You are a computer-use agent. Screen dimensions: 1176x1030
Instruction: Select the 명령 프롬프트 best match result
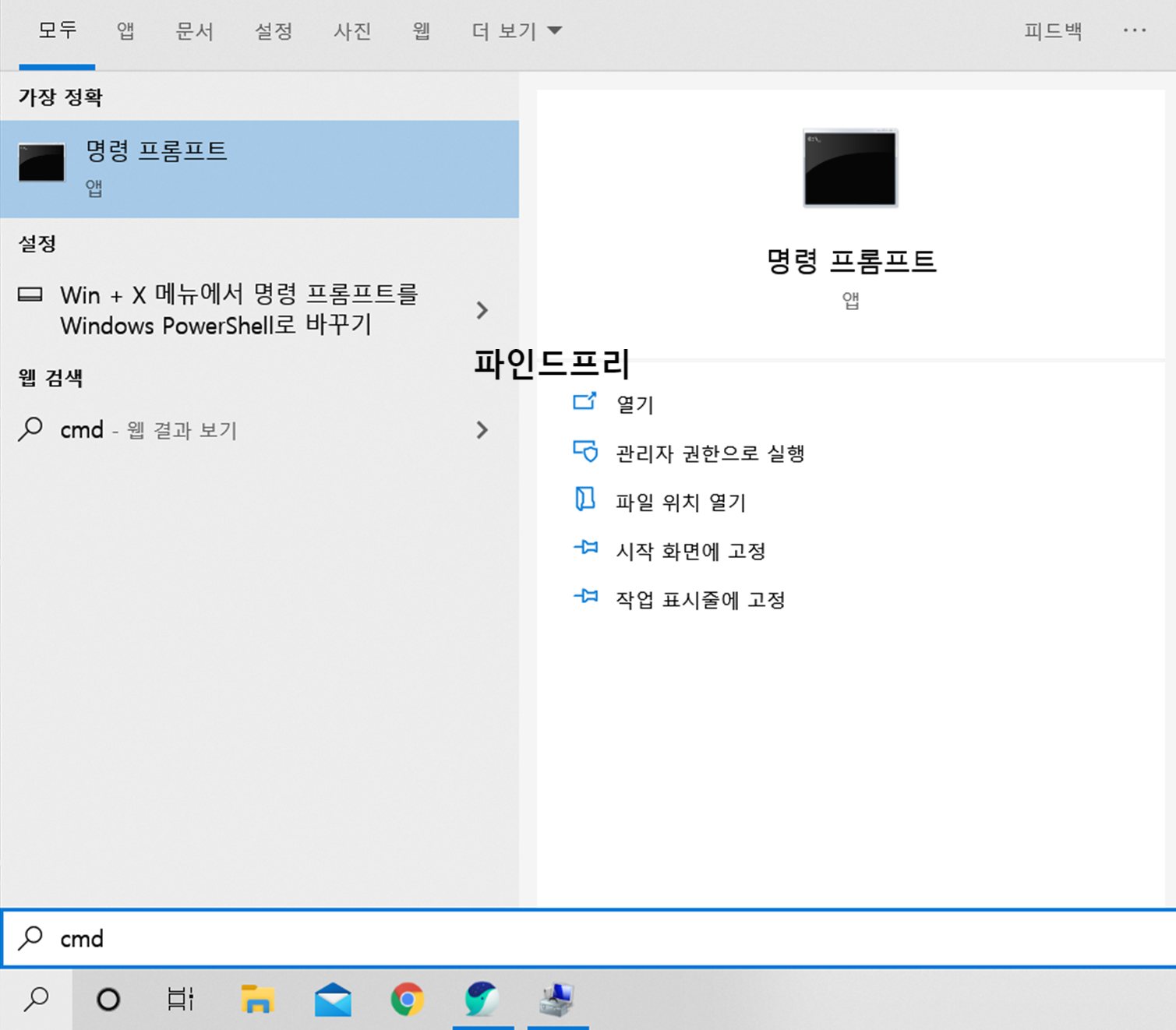[x=260, y=169]
